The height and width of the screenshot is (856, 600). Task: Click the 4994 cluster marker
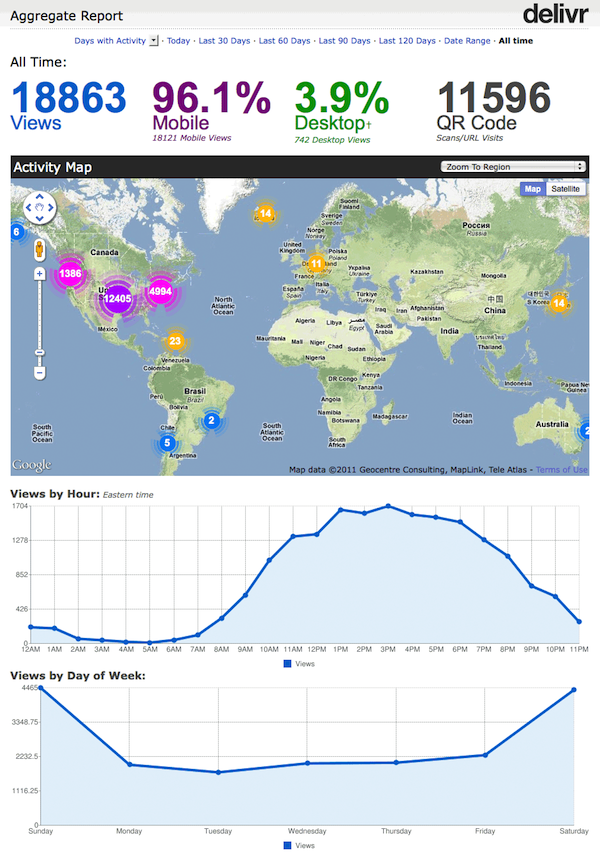pos(161,292)
